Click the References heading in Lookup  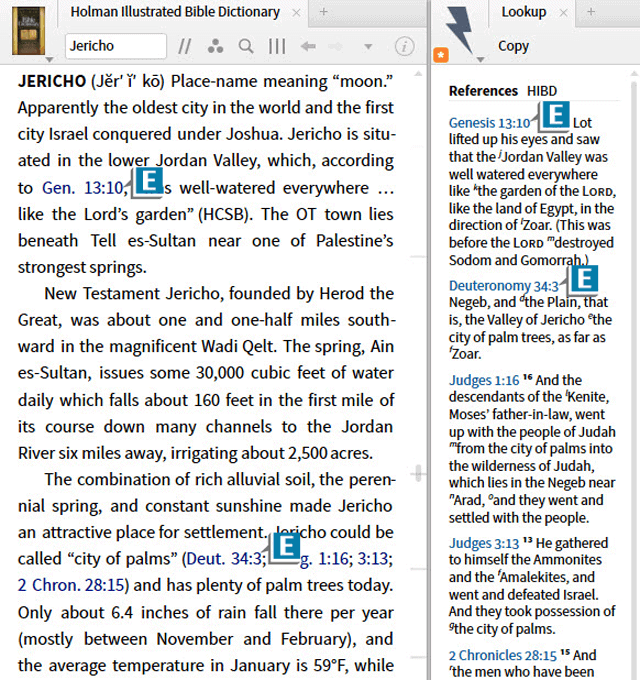tap(483, 91)
